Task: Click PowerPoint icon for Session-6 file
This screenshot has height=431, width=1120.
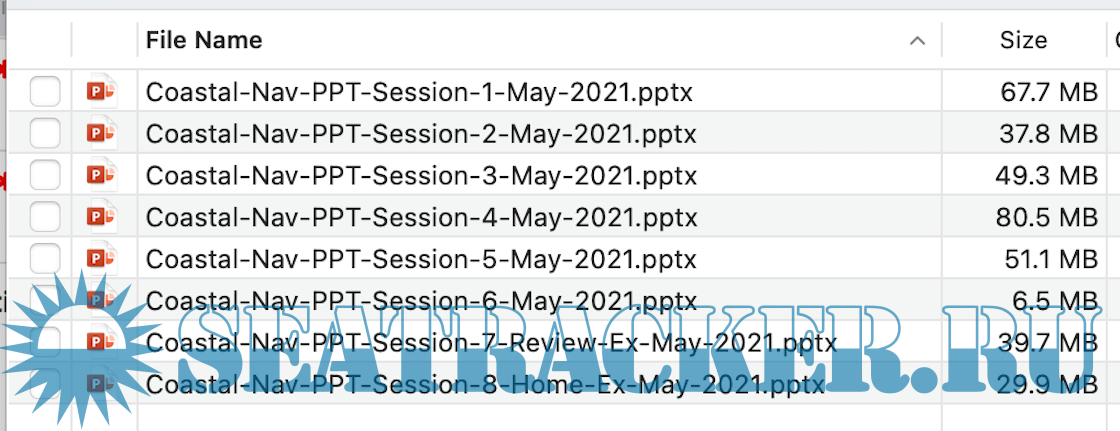Action: (x=101, y=300)
